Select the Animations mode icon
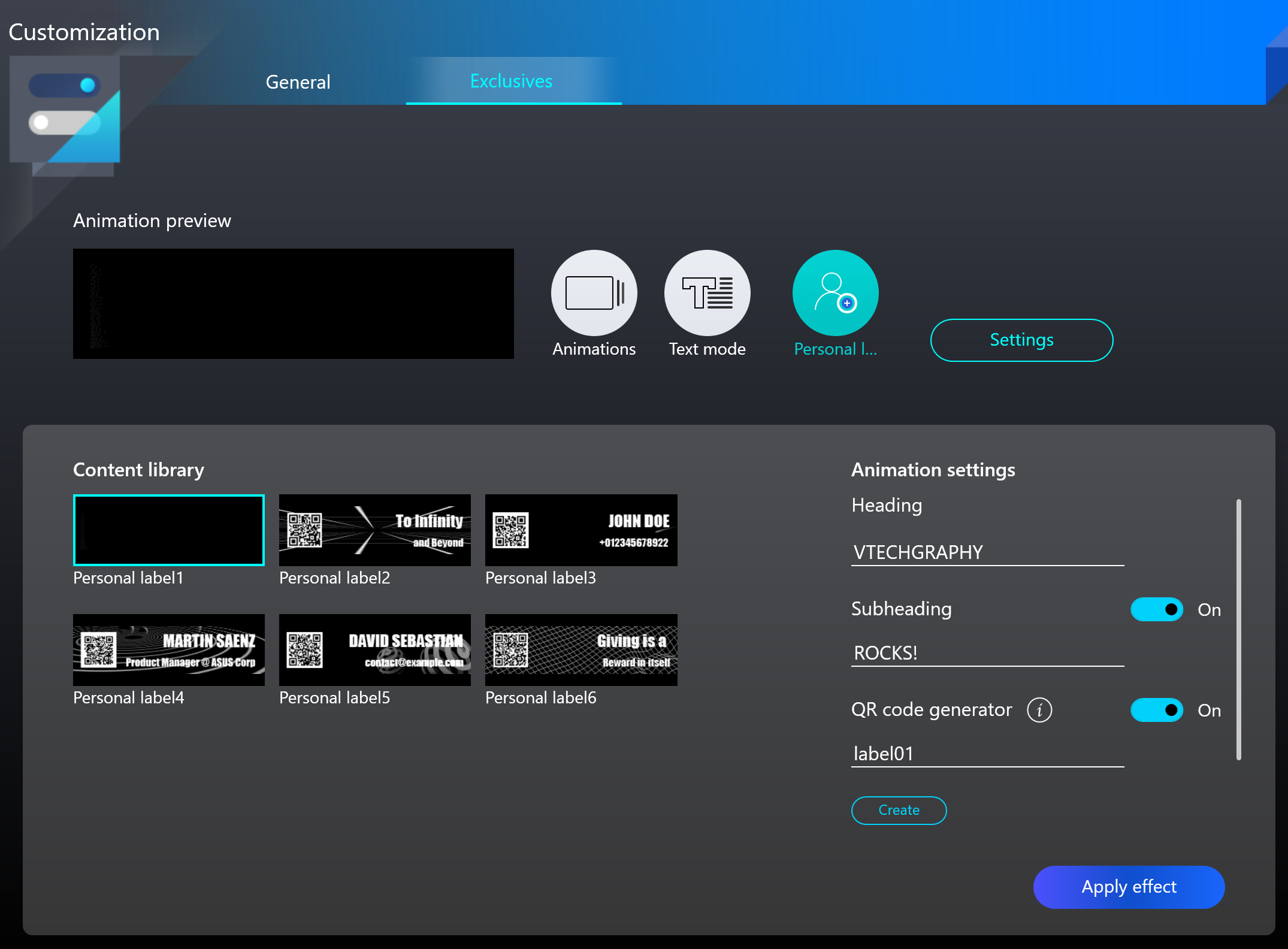 tap(594, 293)
